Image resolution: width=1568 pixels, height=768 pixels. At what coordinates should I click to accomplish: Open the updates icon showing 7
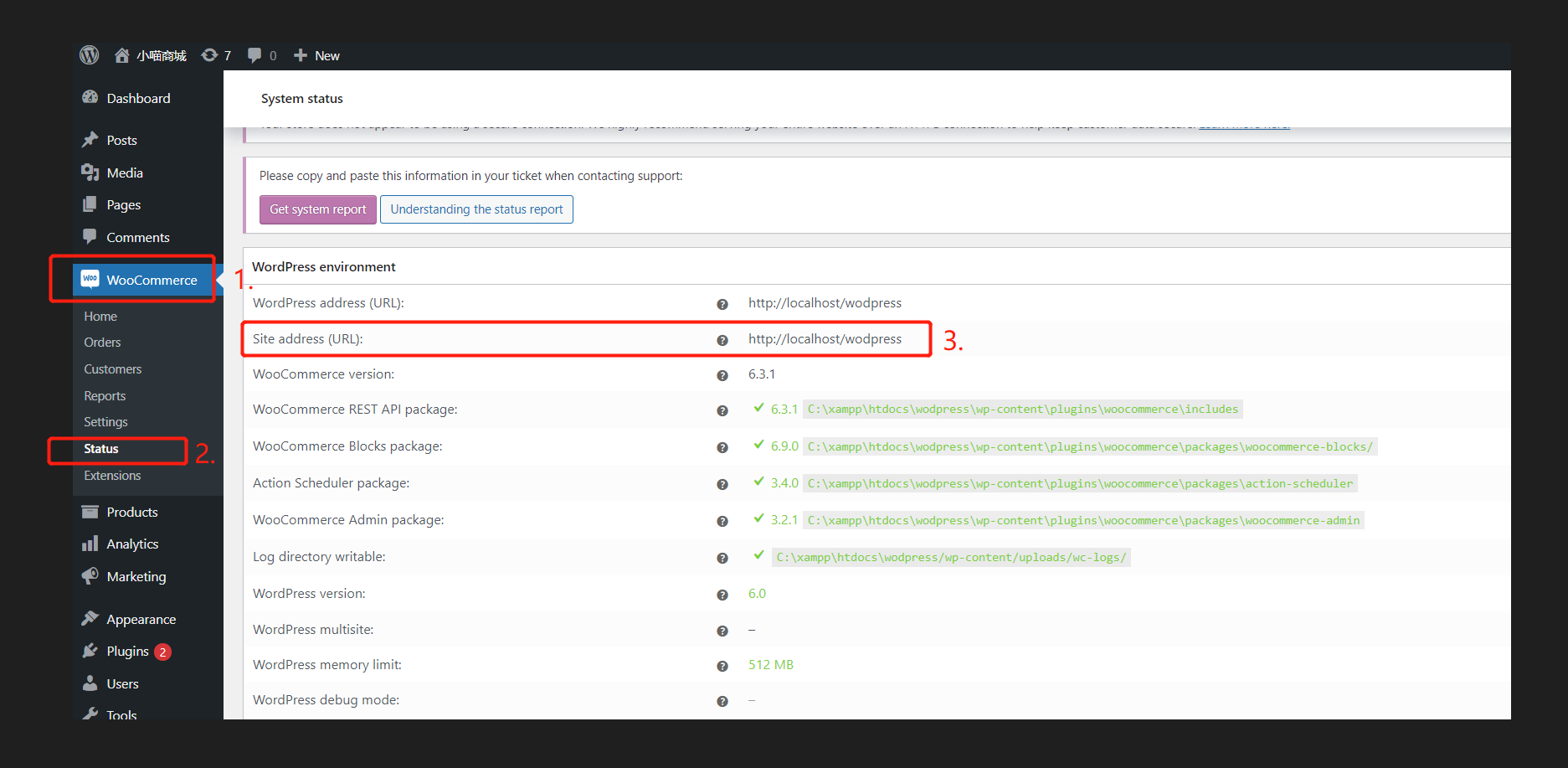[209, 55]
